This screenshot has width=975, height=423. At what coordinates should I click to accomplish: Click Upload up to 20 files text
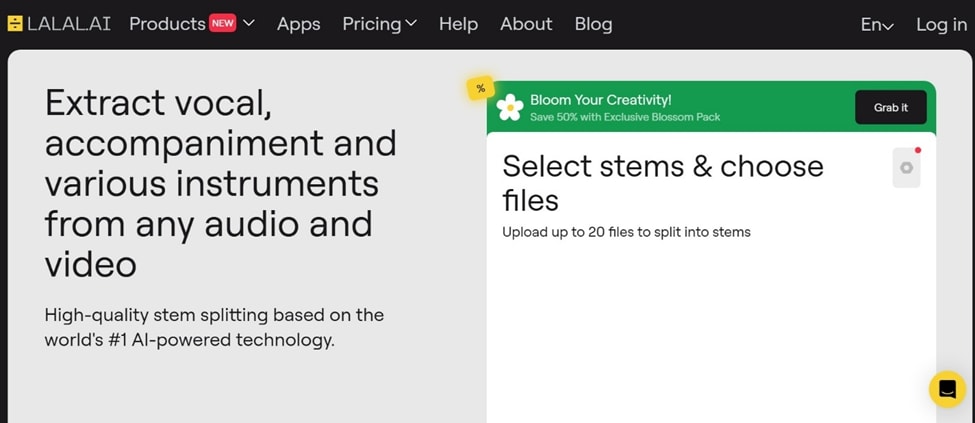click(626, 232)
